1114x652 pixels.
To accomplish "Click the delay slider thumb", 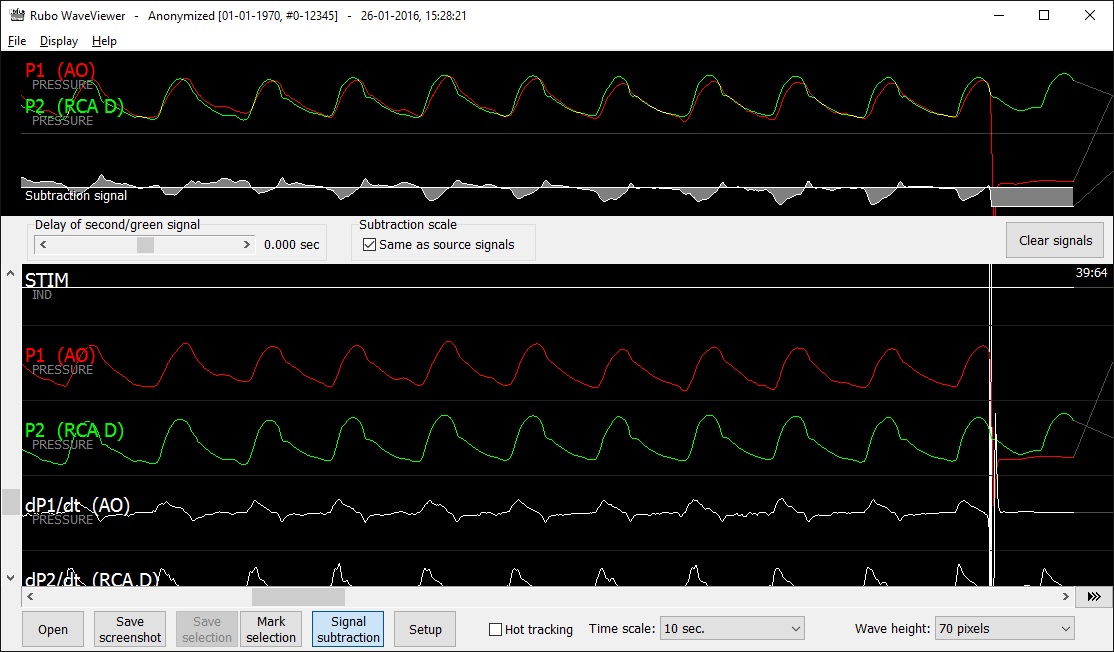I will (145, 244).
